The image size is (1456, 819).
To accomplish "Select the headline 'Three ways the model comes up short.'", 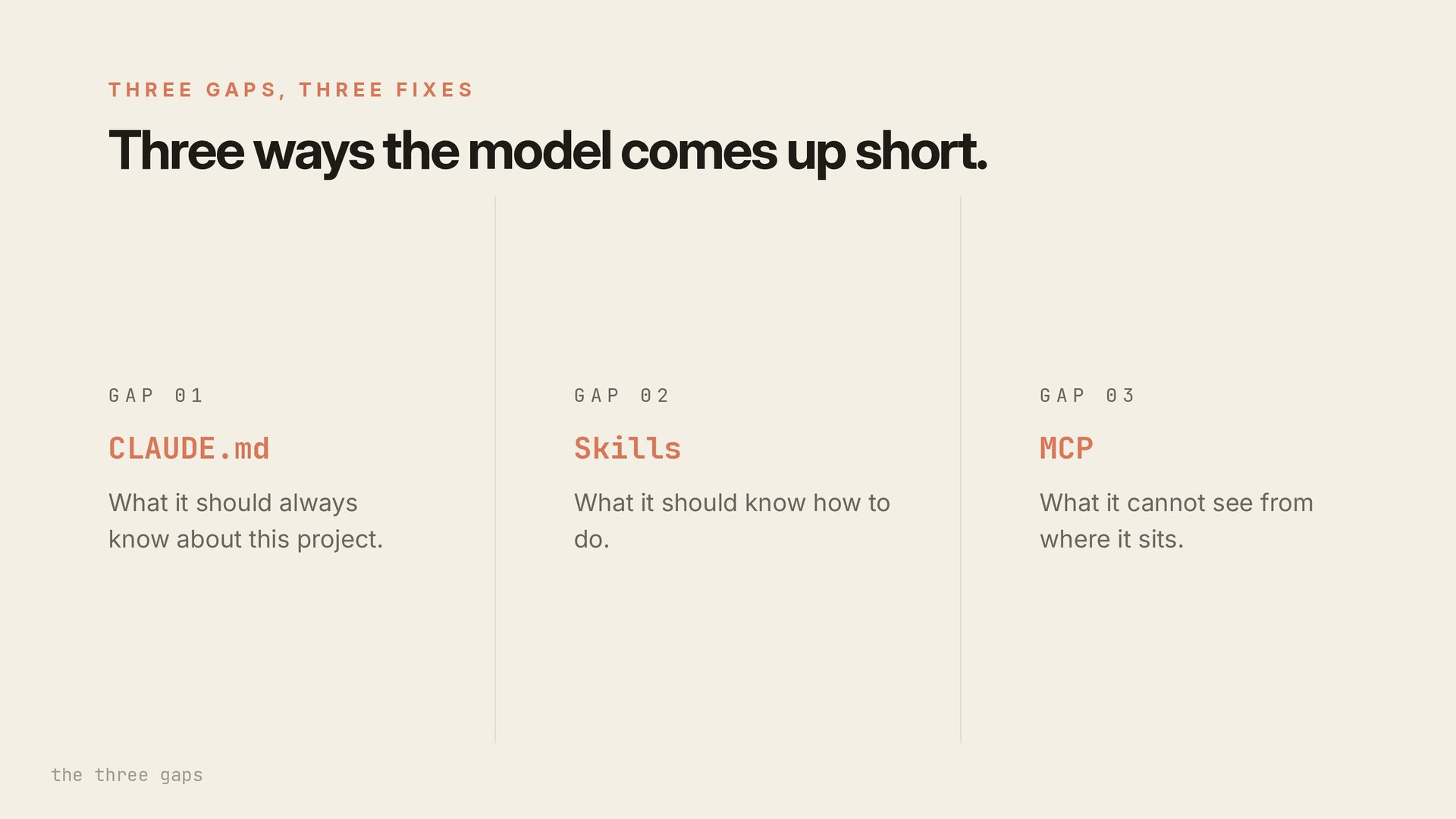I will (548, 151).
